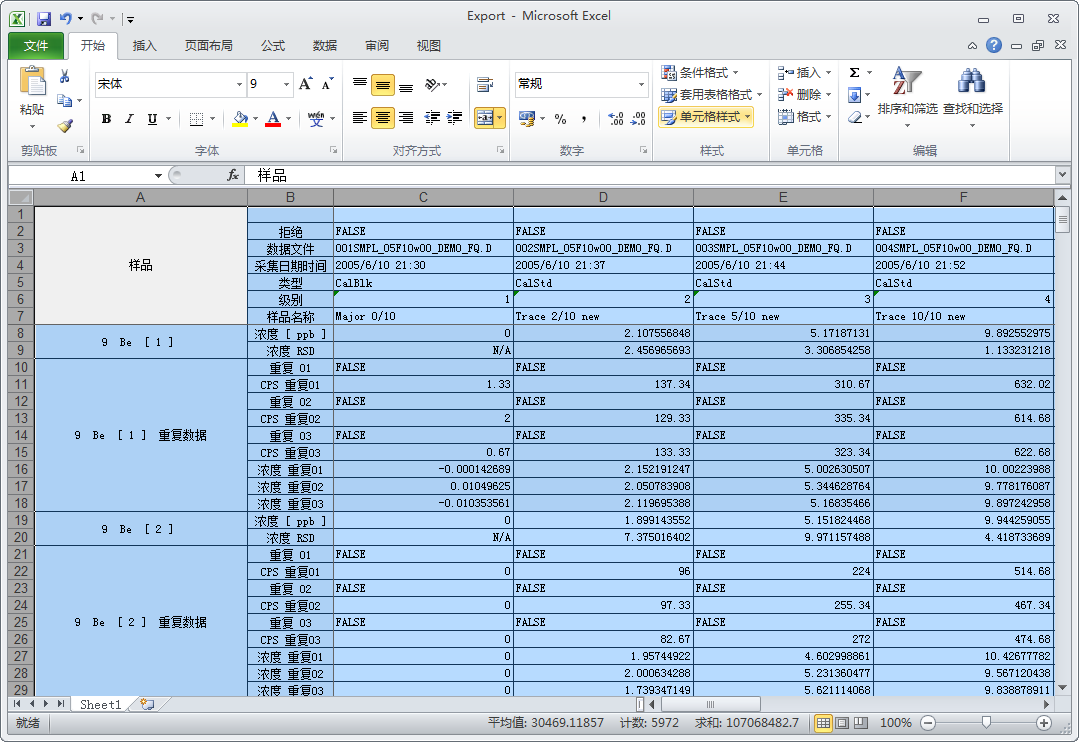Open Conditional Formatting (条件格式) dropdown
1079x742 pixels.
point(700,72)
